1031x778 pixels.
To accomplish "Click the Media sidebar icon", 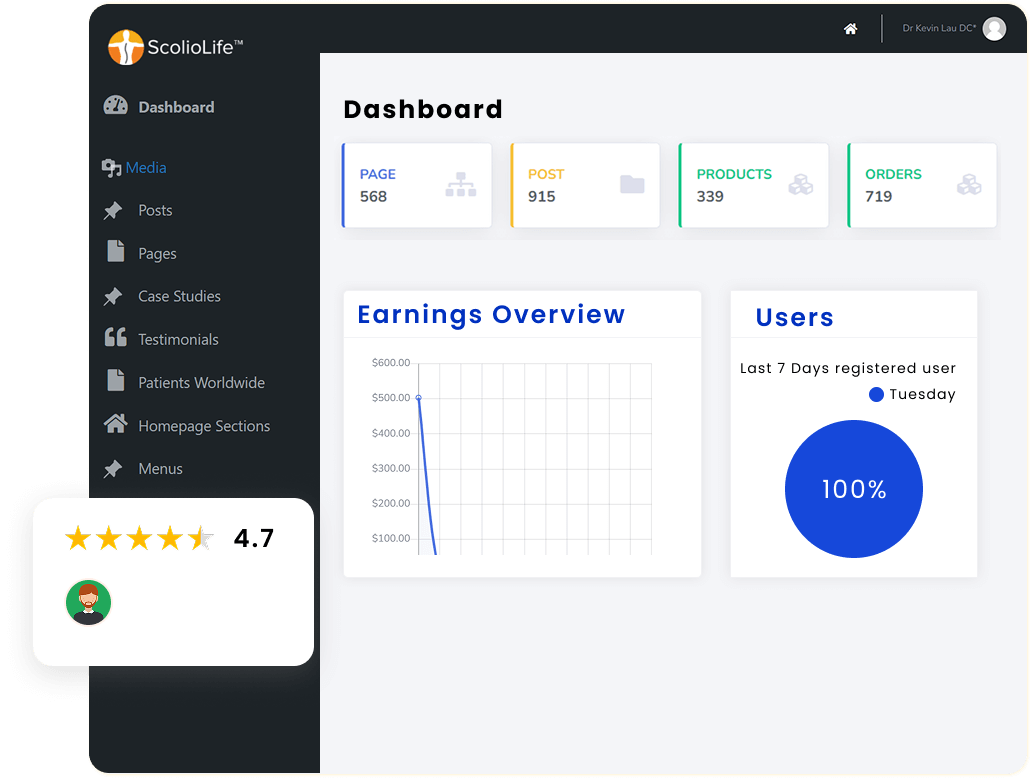I will pyautogui.click(x=112, y=168).
